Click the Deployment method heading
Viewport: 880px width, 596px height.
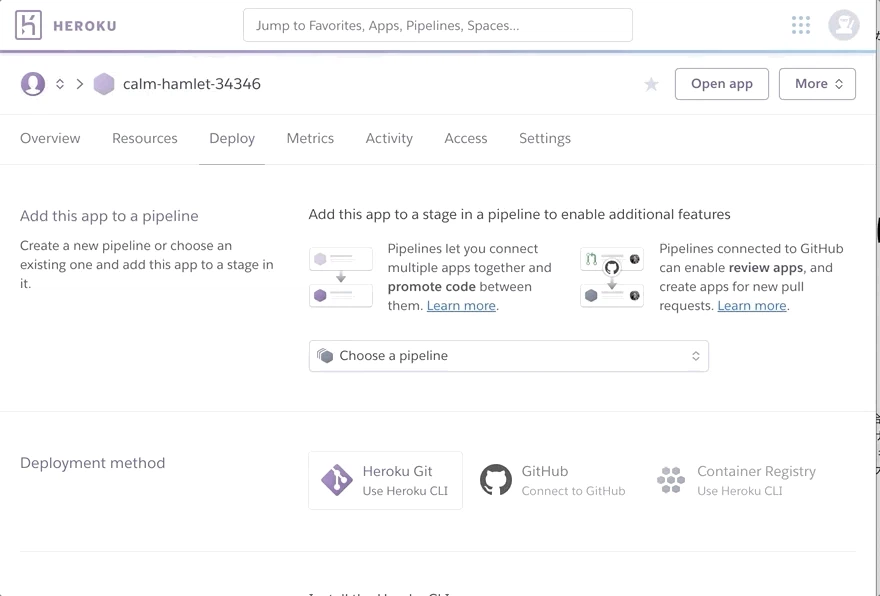(x=93, y=463)
